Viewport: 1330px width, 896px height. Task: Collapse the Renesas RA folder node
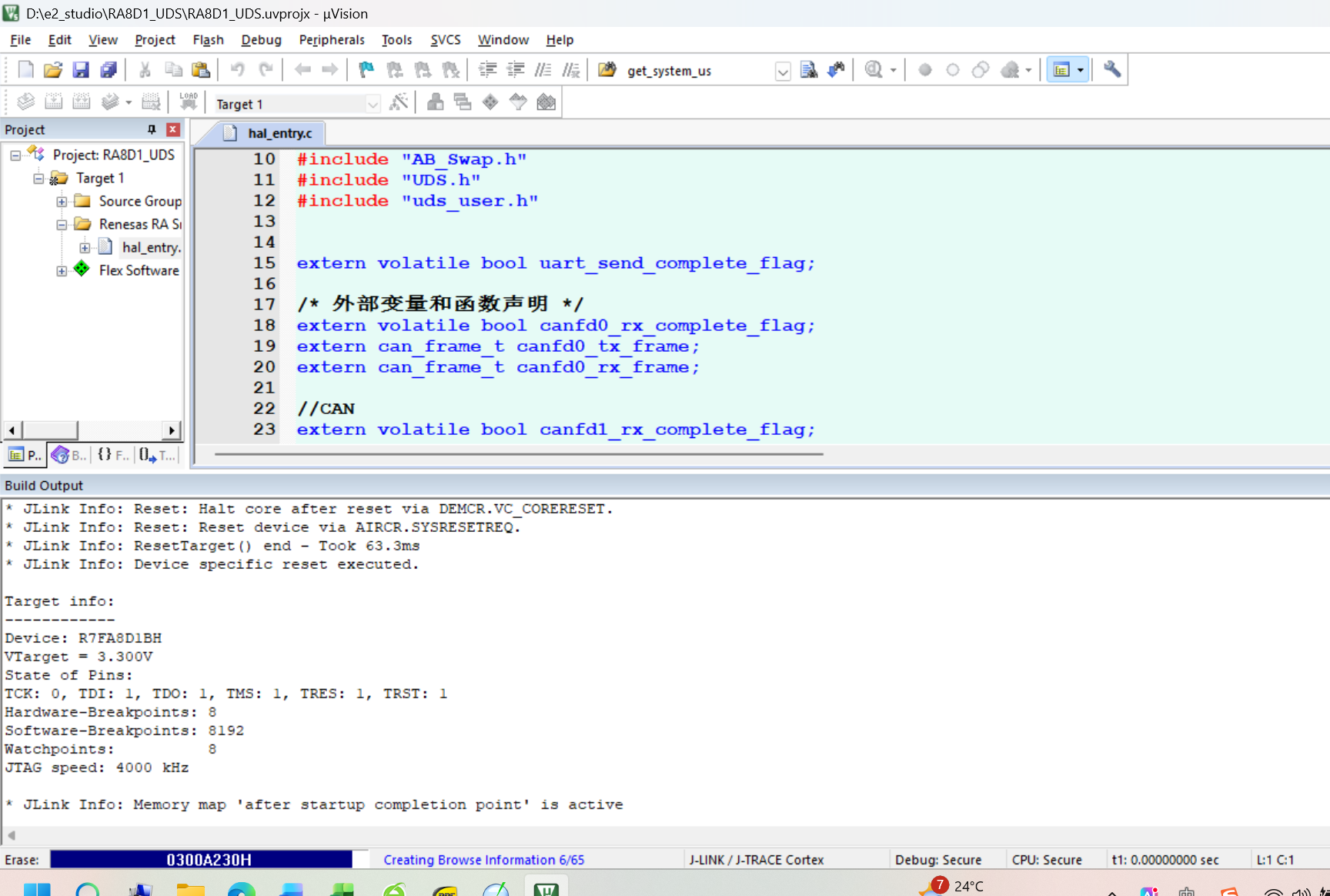[x=62, y=225]
